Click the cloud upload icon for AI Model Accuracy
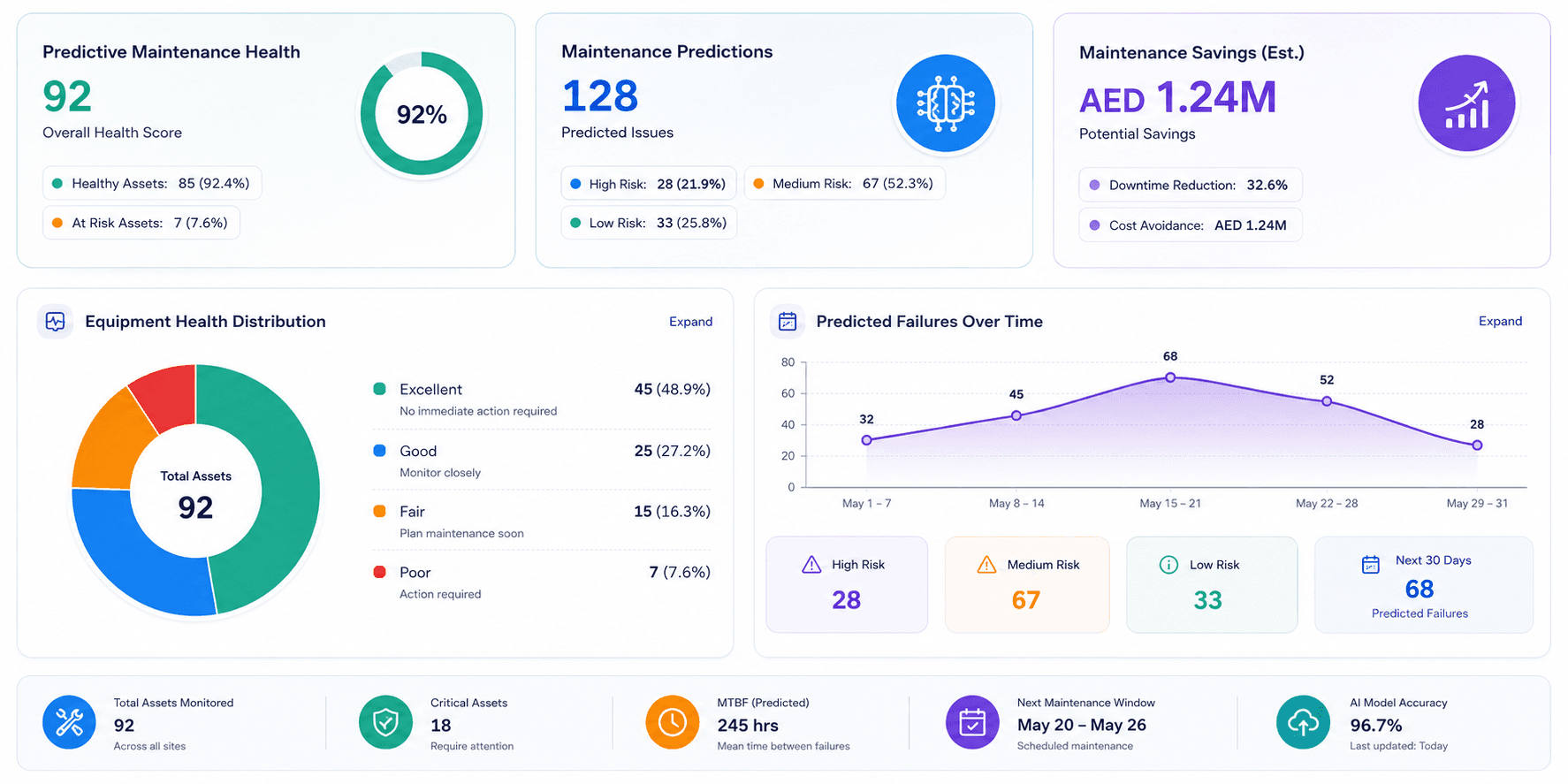 pyautogui.click(x=1303, y=722)
